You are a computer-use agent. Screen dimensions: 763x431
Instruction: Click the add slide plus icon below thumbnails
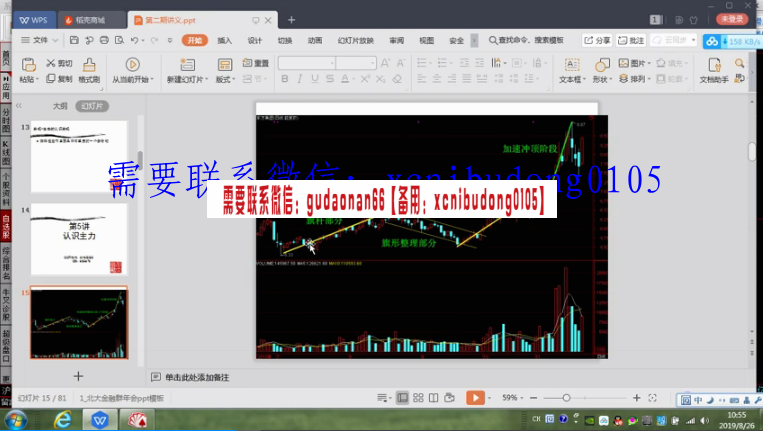point(78,376)
